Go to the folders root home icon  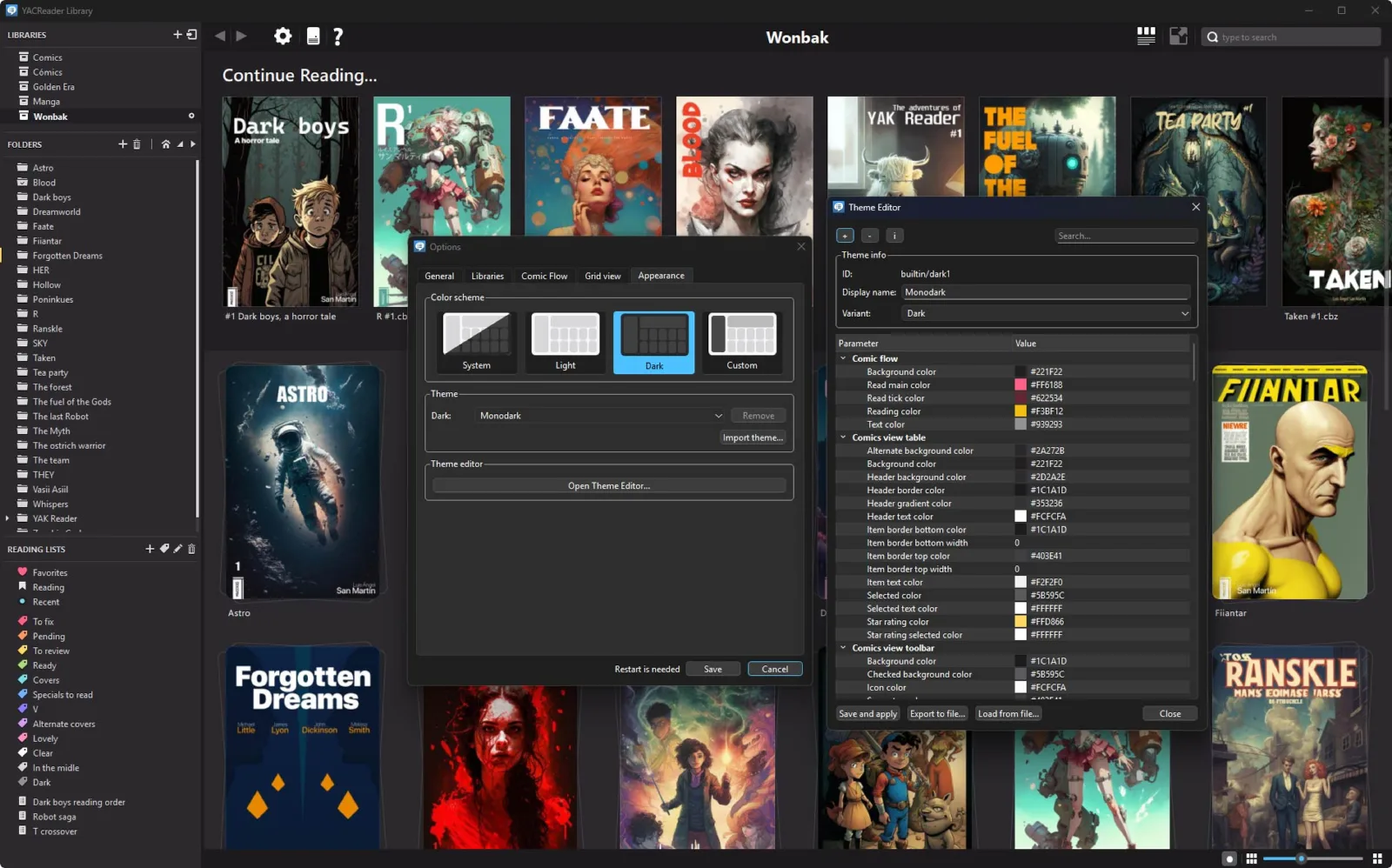pyautogui.click(x=165, y=144)
